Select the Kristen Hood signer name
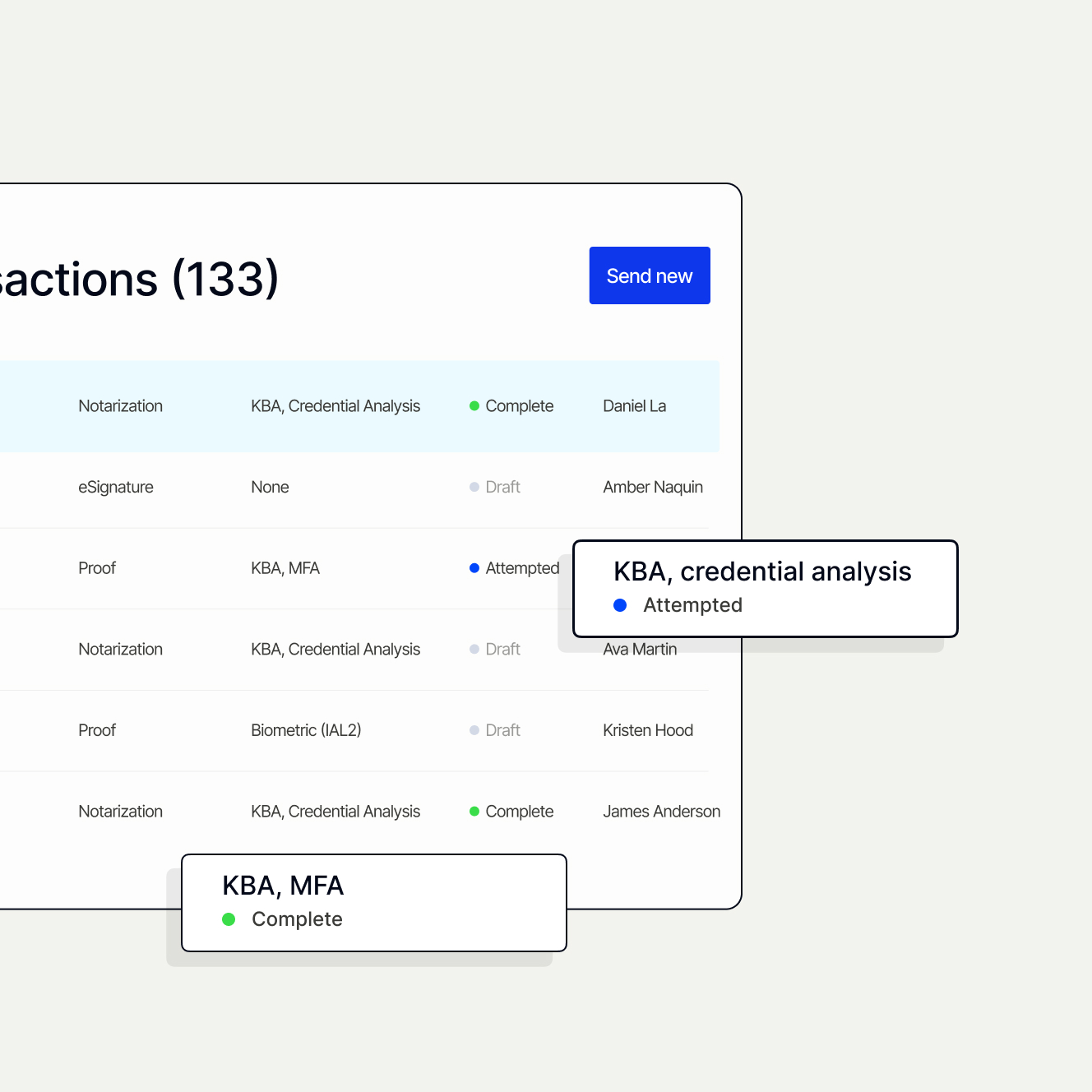 648,730
